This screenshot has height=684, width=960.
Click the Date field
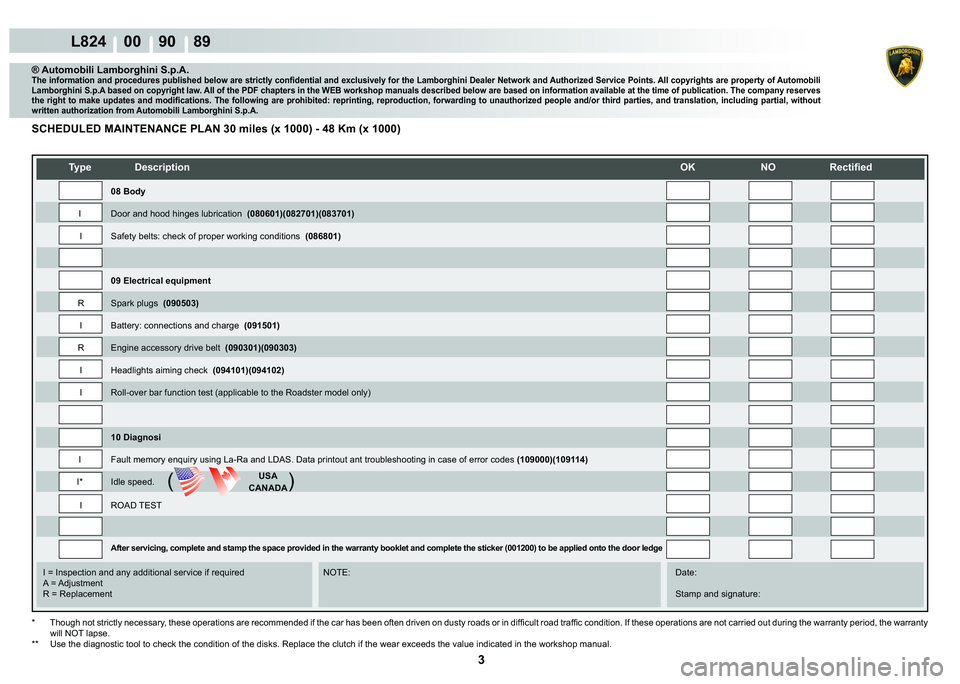686,573
